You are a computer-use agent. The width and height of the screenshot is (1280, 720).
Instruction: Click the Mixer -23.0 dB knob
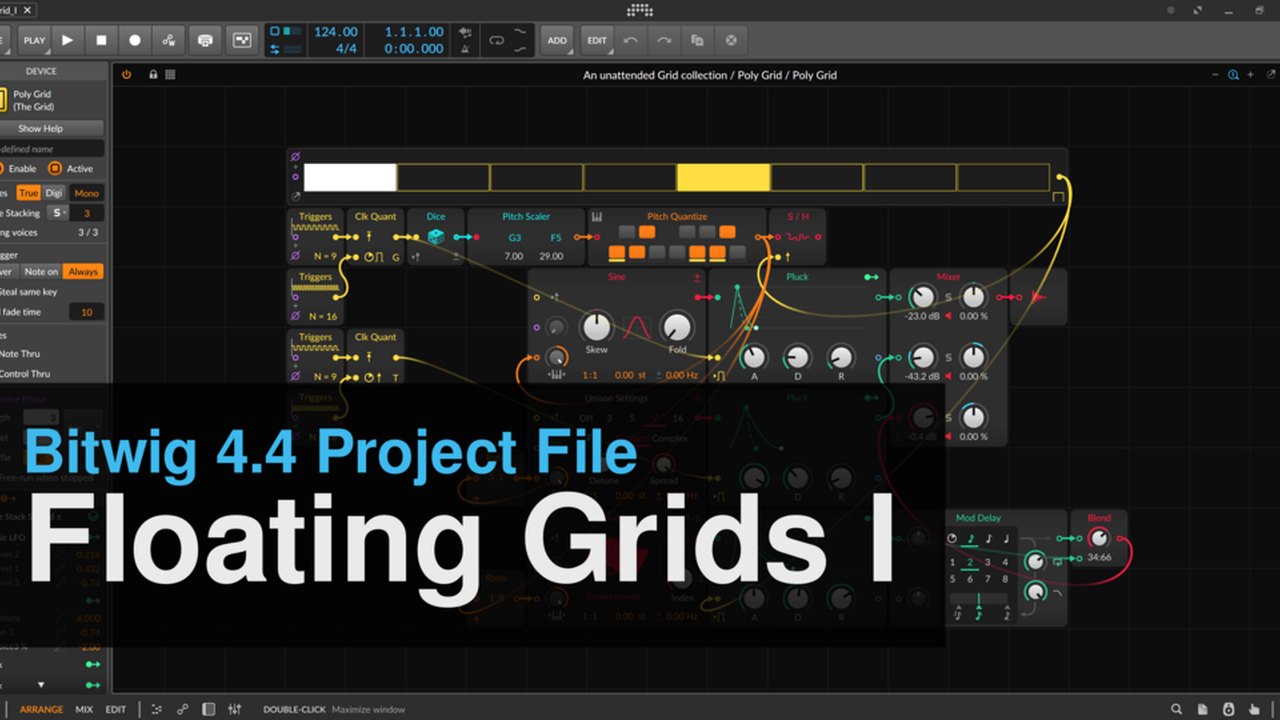click(920, 297)
